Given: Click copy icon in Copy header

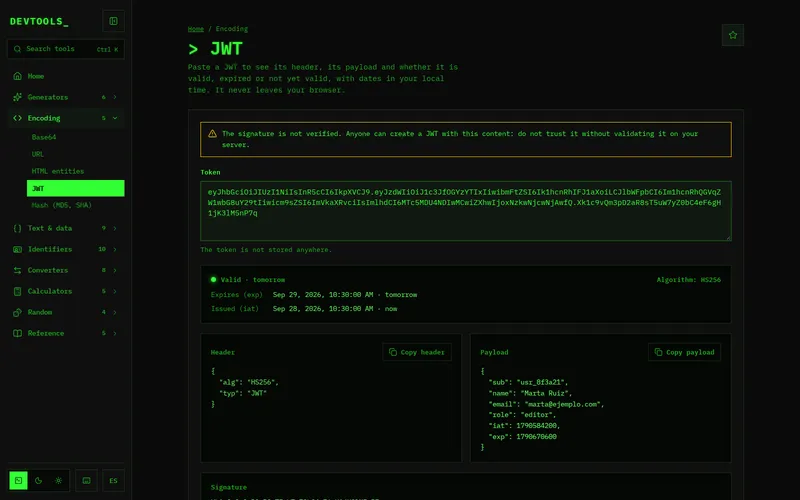Looking at the screenshot, I should 393,352.
